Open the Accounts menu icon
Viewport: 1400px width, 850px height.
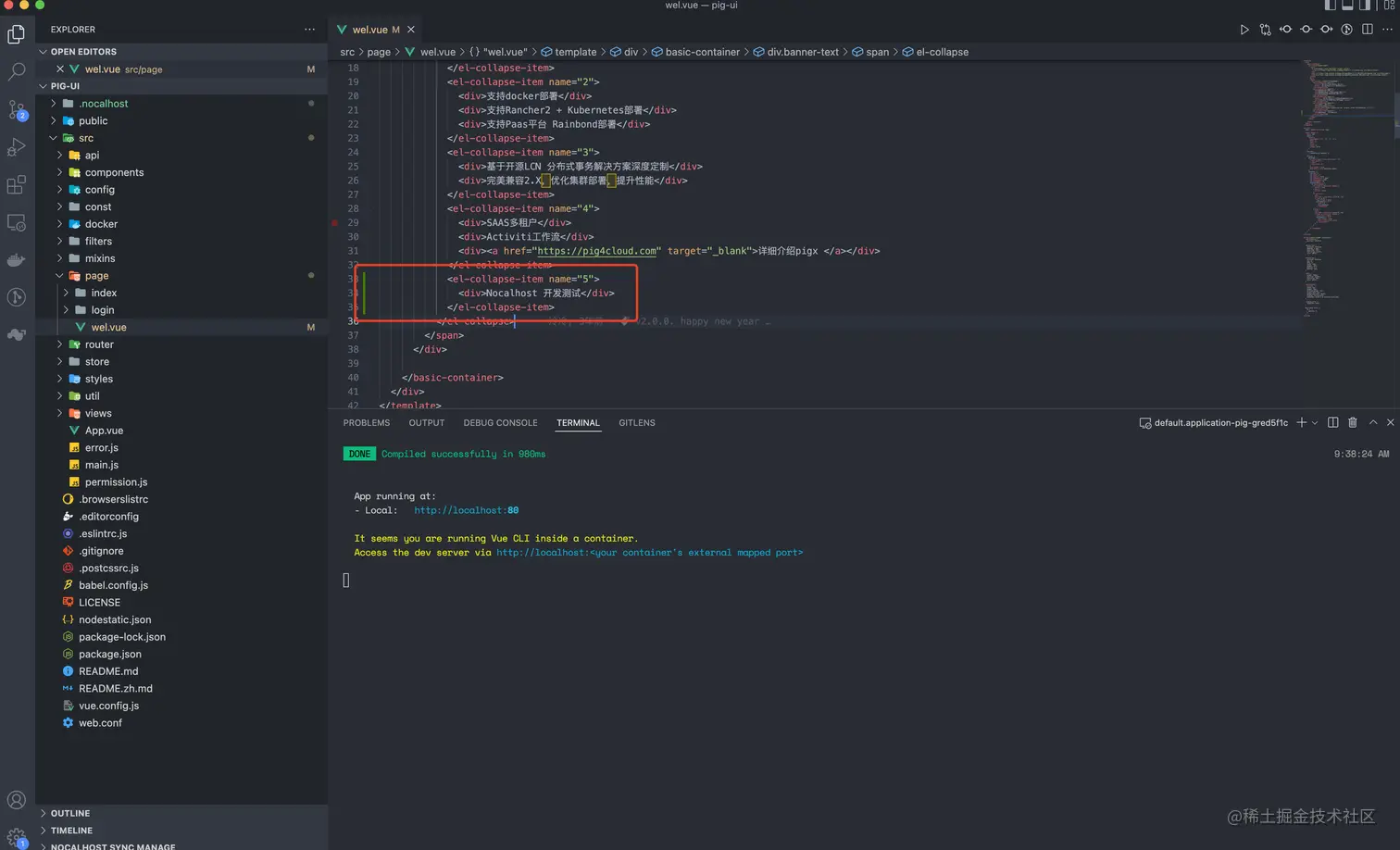tap(17, 800)
